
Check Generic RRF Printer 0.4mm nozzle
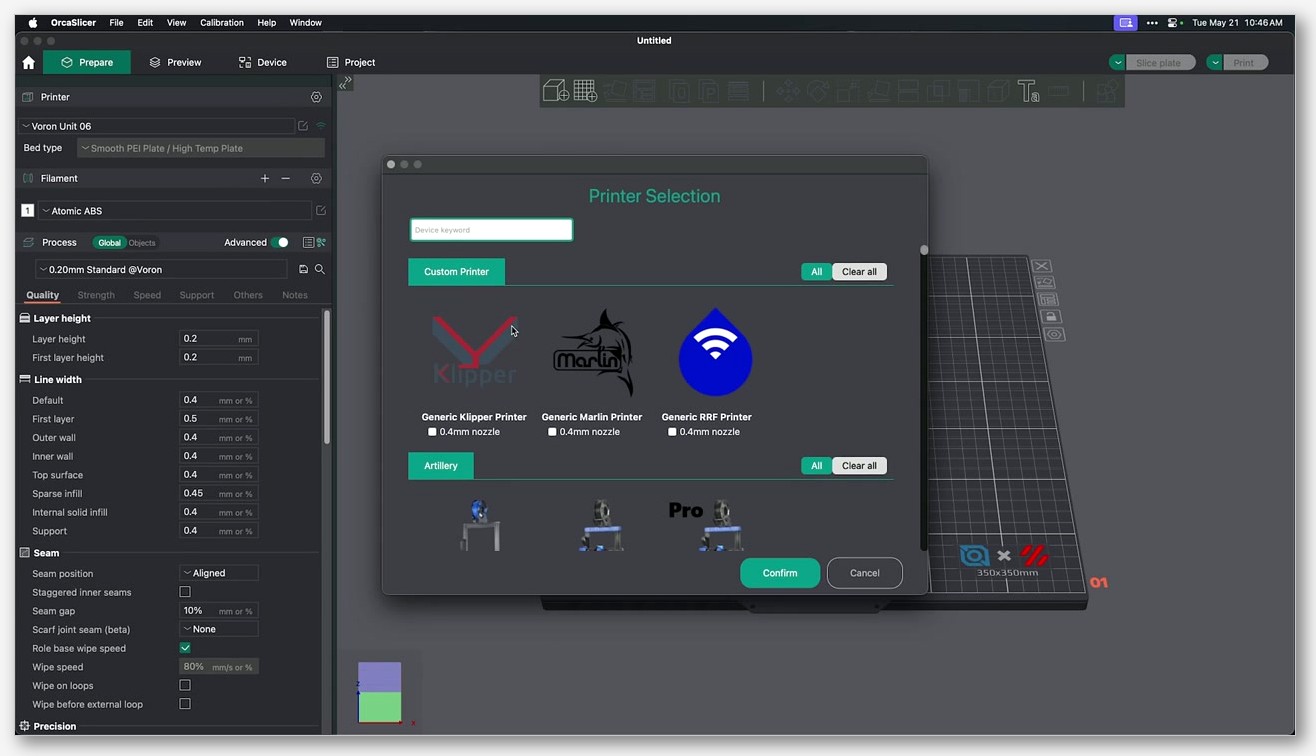(672, 432)
